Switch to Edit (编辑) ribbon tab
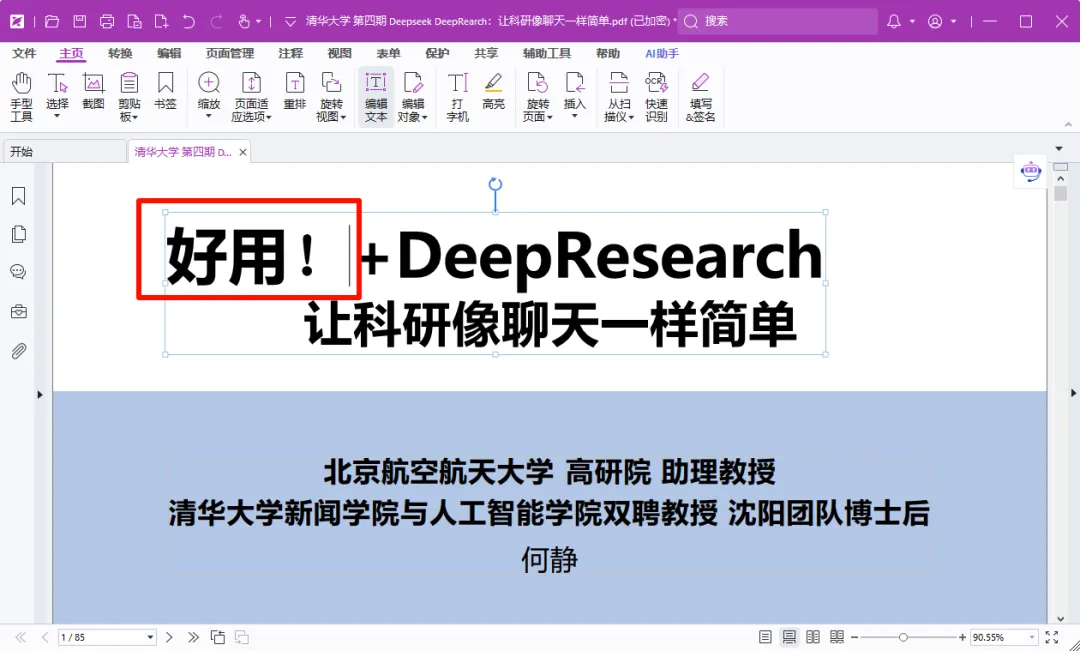The image size is (1080, 651). 169,53
